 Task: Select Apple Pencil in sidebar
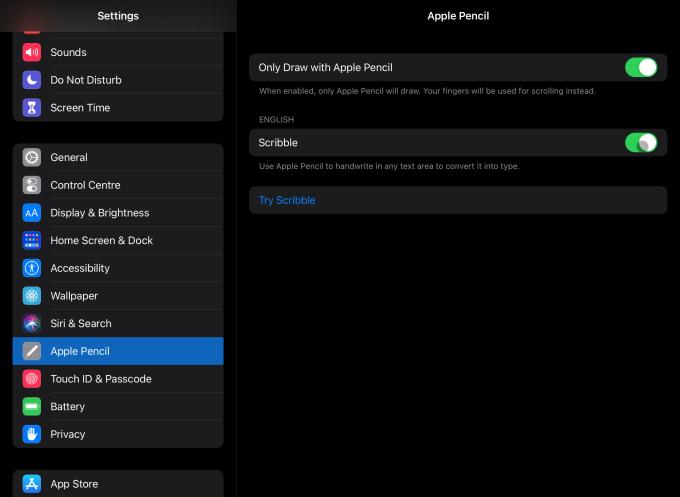[118, 351]
